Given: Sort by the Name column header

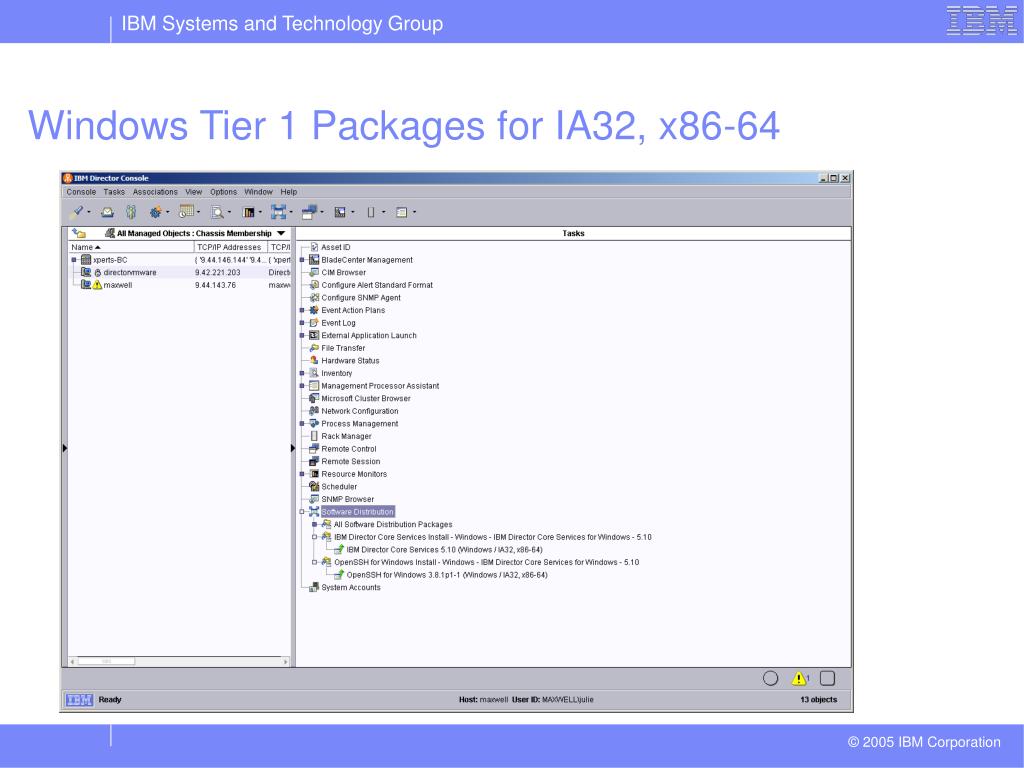Looking at the screenshot, I should tap(131, 248).
